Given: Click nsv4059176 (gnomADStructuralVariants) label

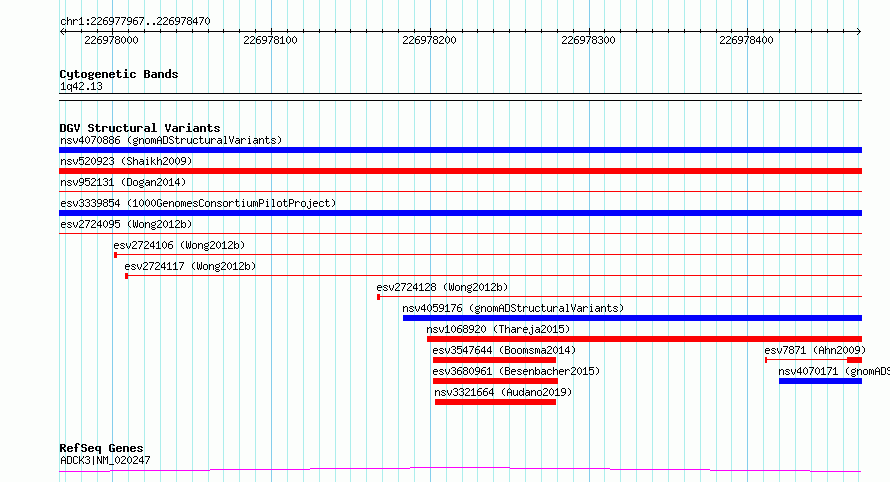Looking at the screenshot, I should (x=513, y=308).
